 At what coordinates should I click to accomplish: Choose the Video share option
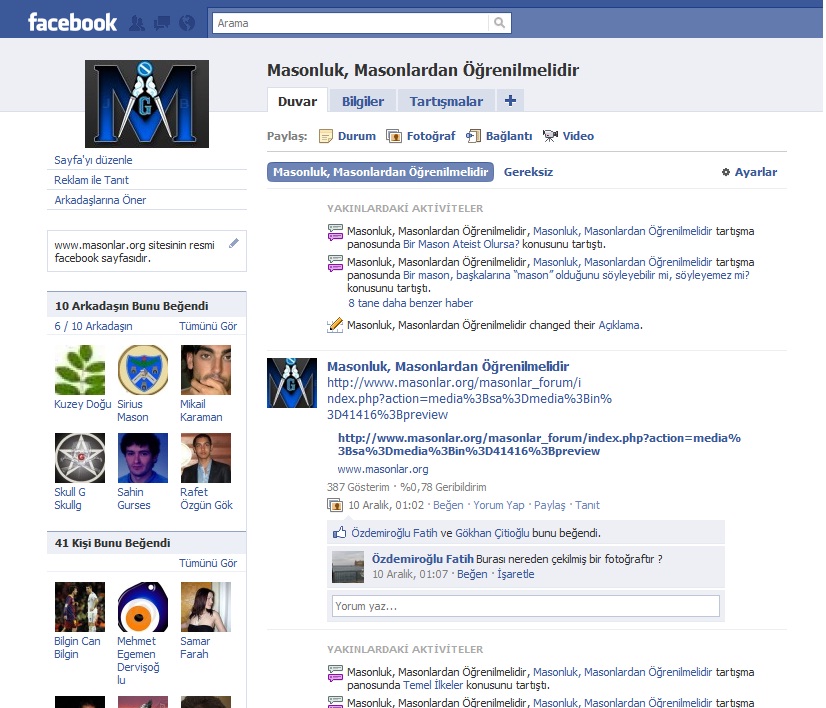pos(551,136)
